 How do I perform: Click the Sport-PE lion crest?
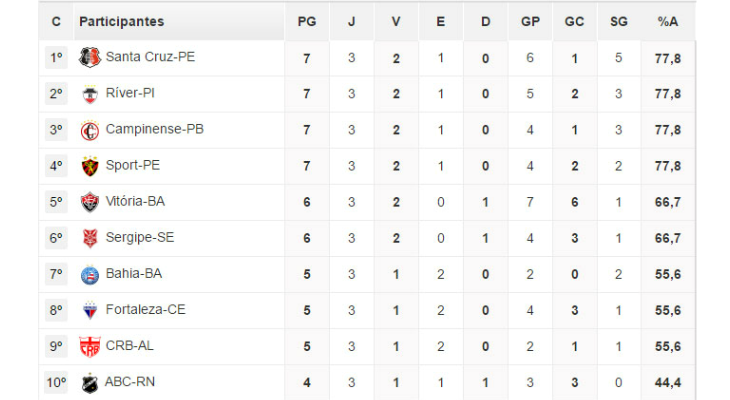pos(90,166)
